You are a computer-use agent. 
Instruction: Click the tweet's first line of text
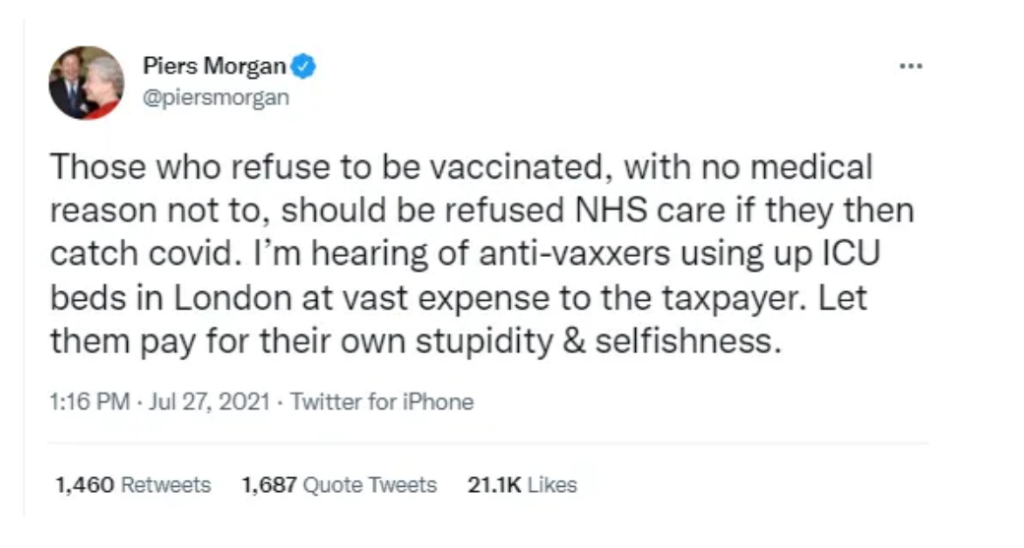click(x=462, y=167)
